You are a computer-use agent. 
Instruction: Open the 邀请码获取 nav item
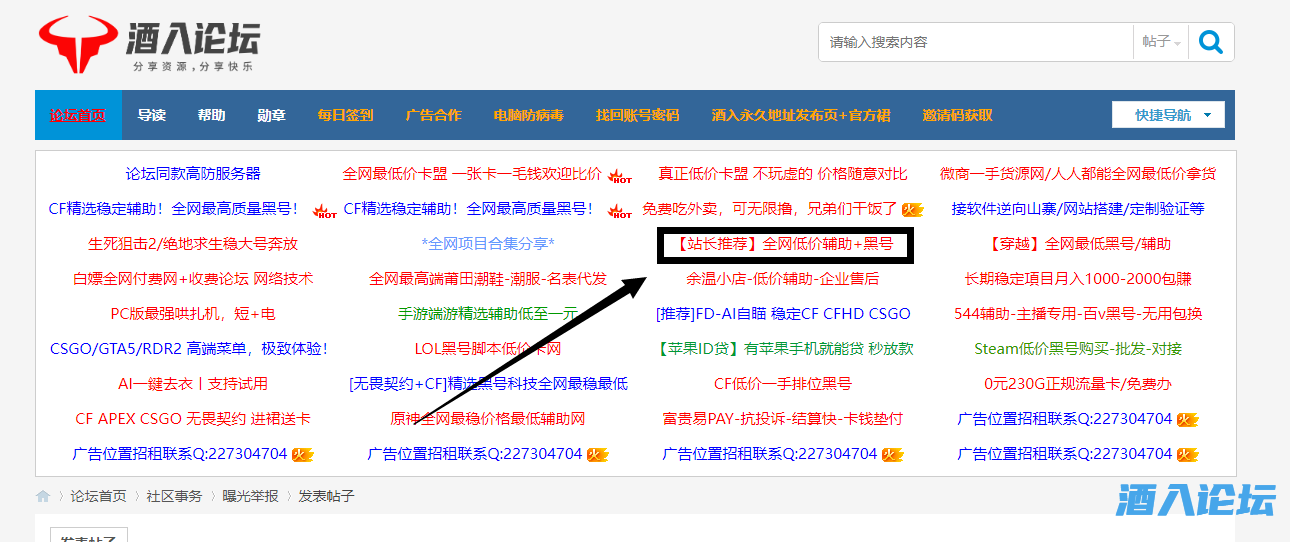pos(958,115)
